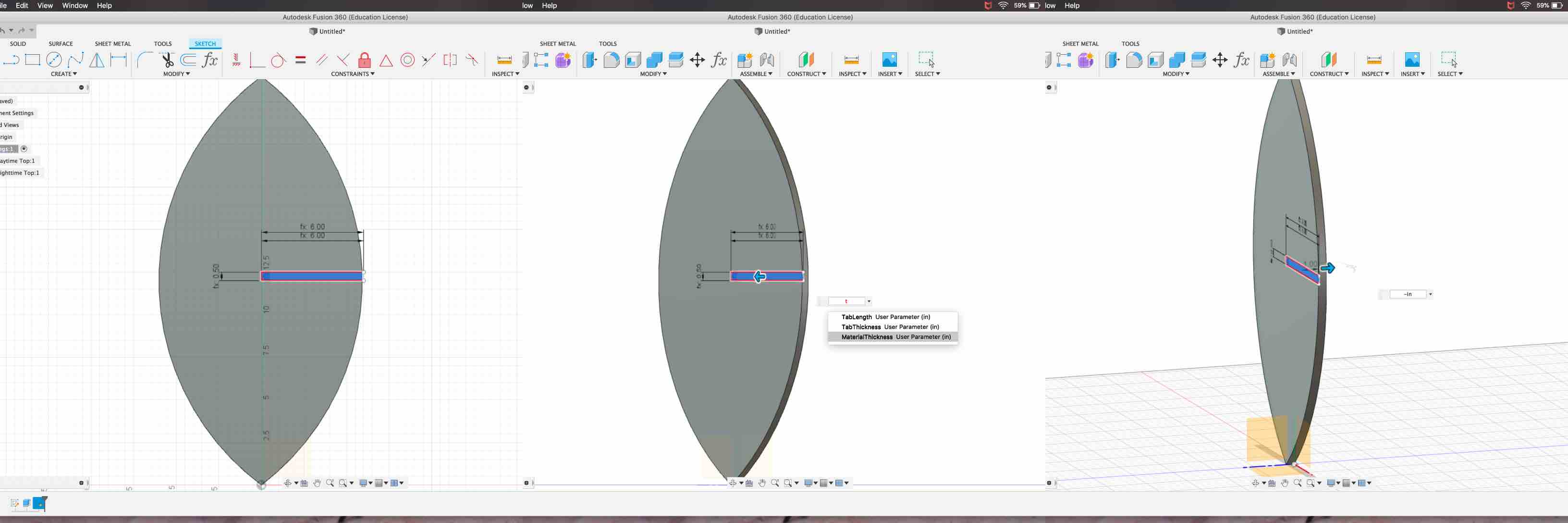The width and height of the screenshot is (1568, 523).
Task: Choose the Circle sketch tool
Action: (54, 60)
